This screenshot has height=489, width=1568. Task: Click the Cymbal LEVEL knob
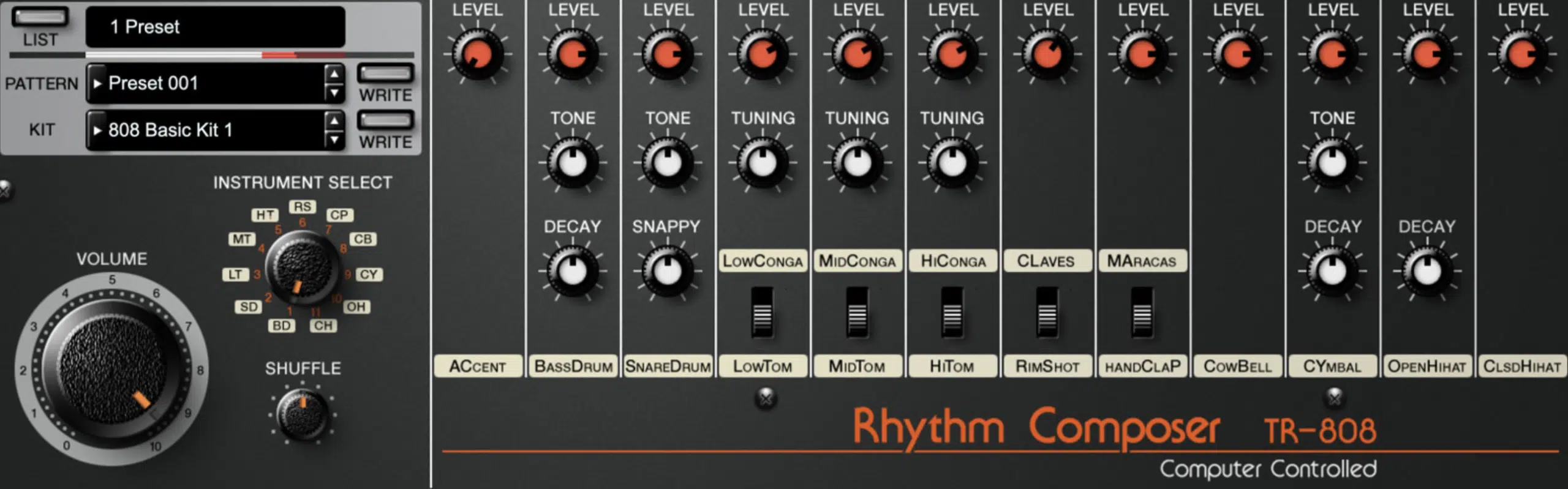coord(1332,54)
